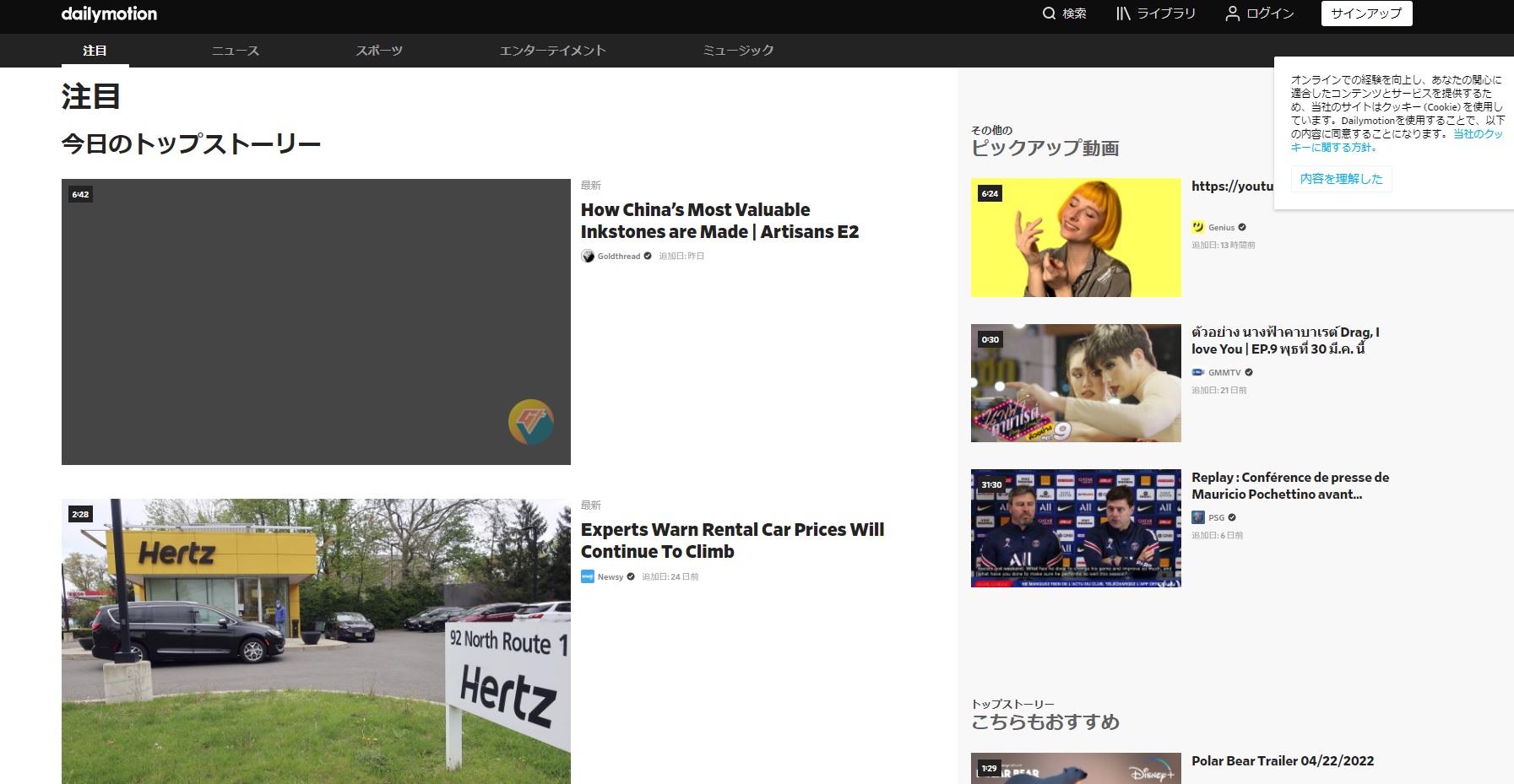Open the GMMTV channel name
The image size is (1514, 784).
[1224, 373]
